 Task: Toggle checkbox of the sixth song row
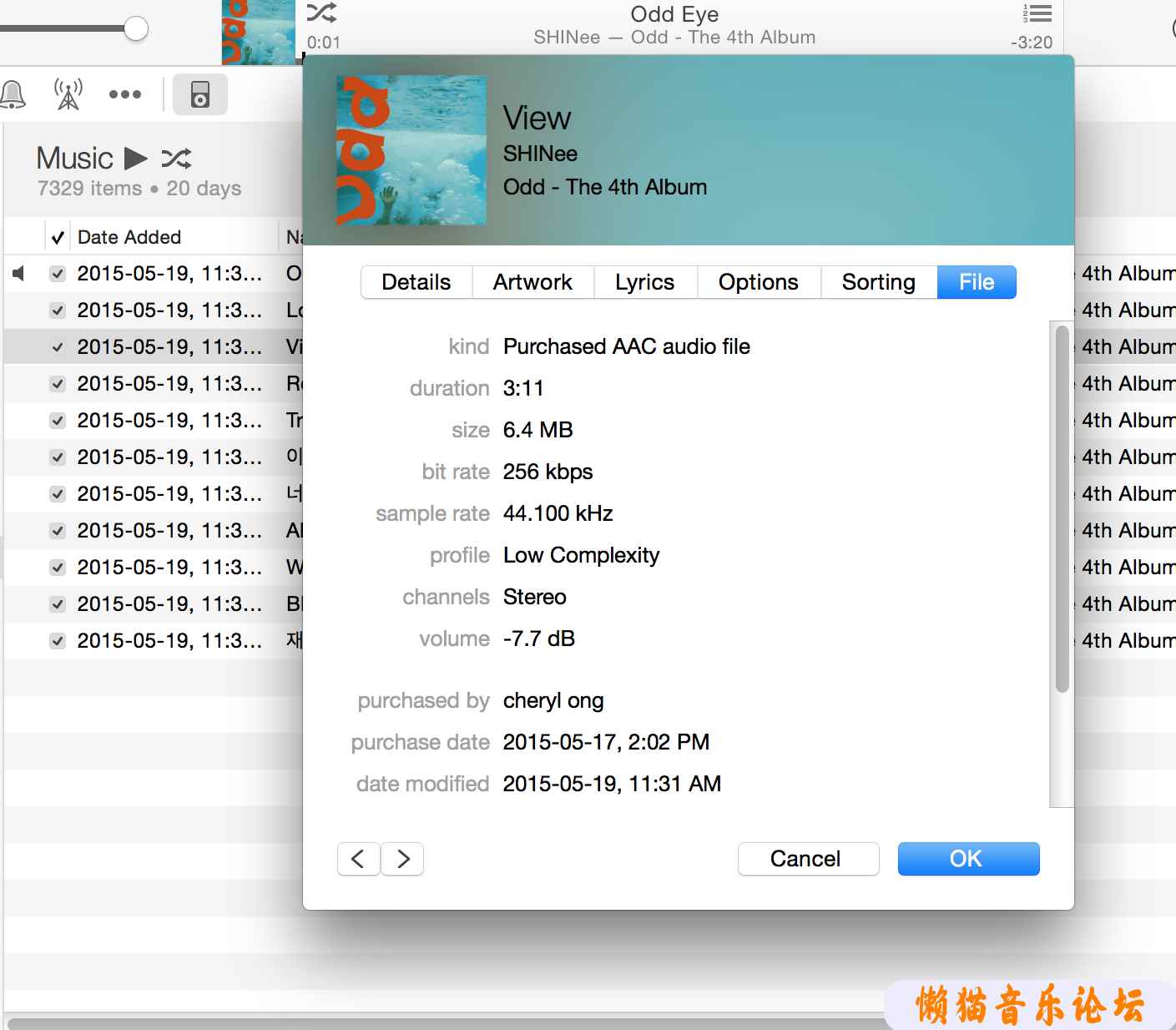click(x=58, y=457)
